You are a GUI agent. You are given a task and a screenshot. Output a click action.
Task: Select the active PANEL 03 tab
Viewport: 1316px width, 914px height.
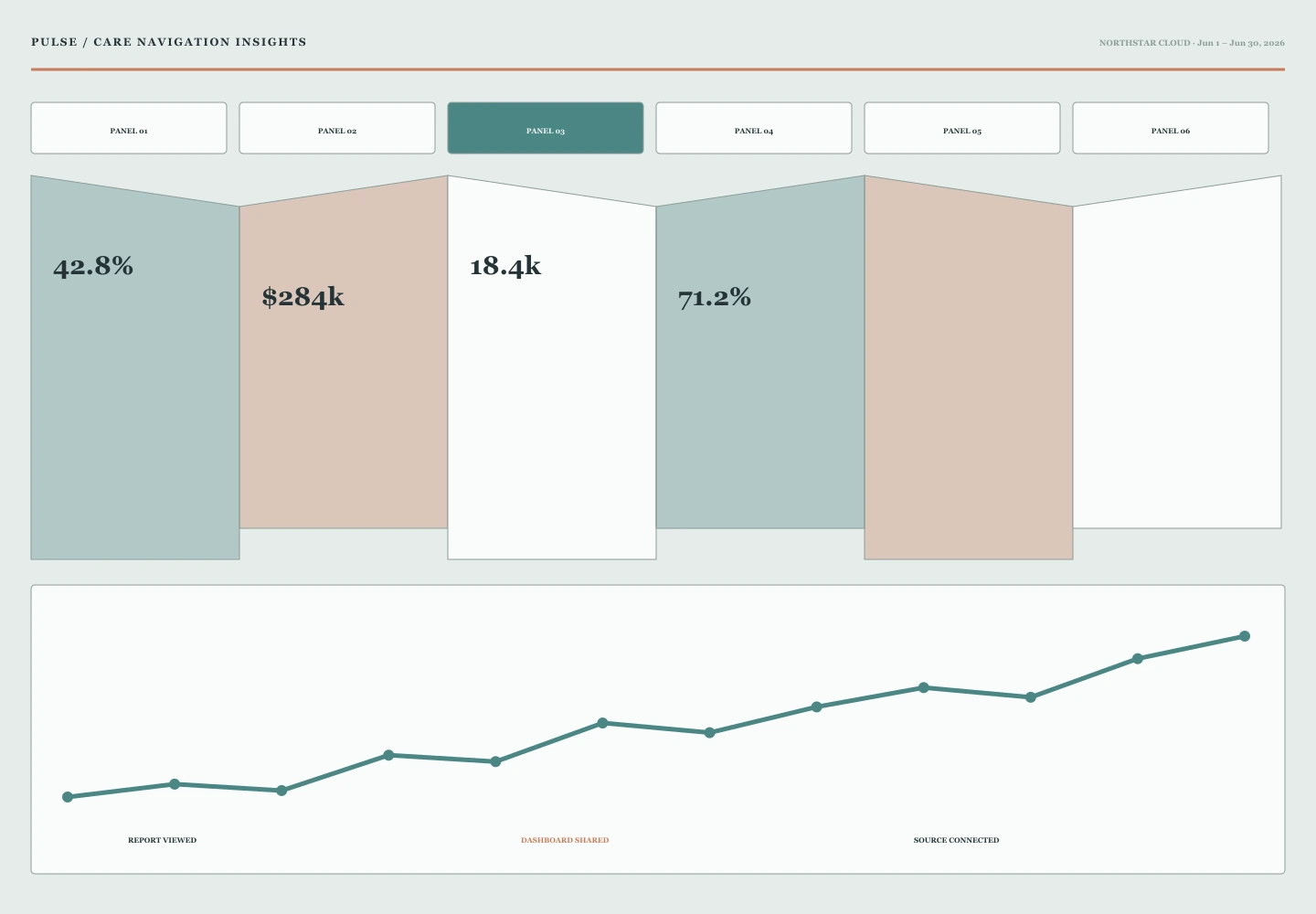click(546, 128)
